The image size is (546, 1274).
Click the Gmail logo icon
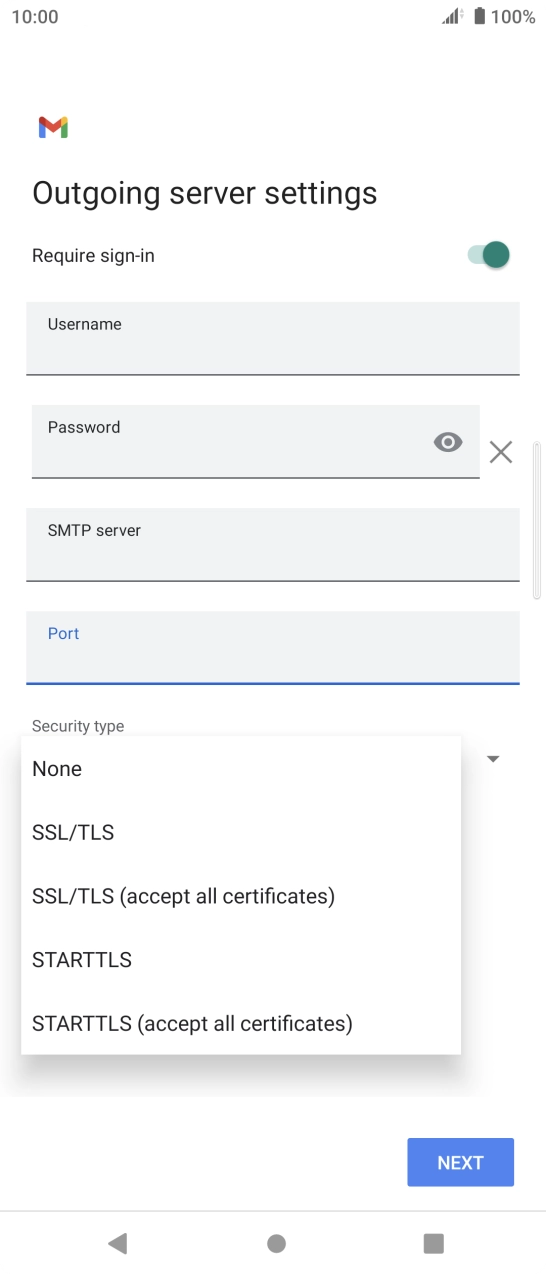tap(53, 127)
